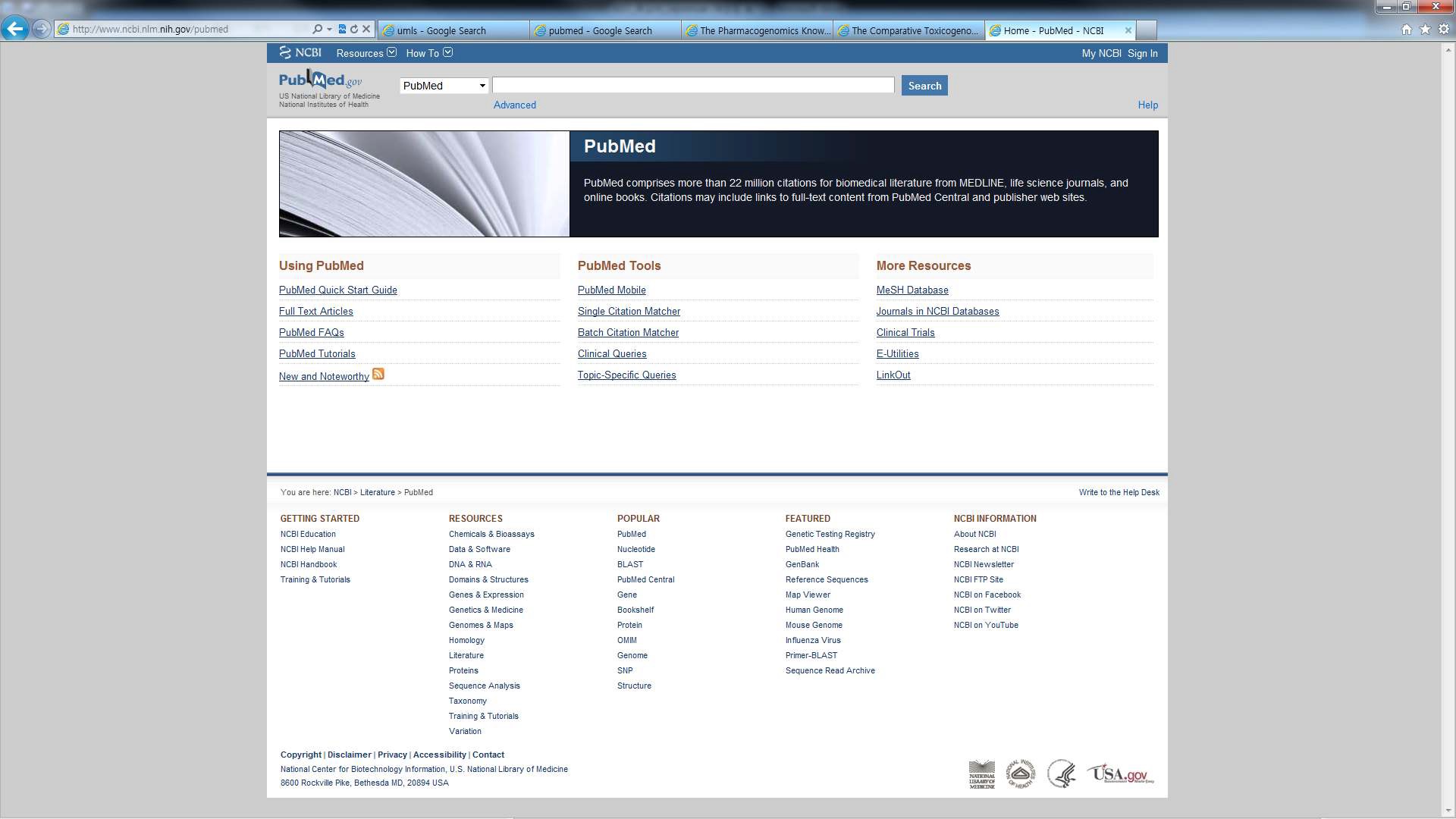Image resolution: width=1456 pixels, height=819 pixels.
Task: Click the PubMed Quick Start Guide link
Action: click(338, 289)
